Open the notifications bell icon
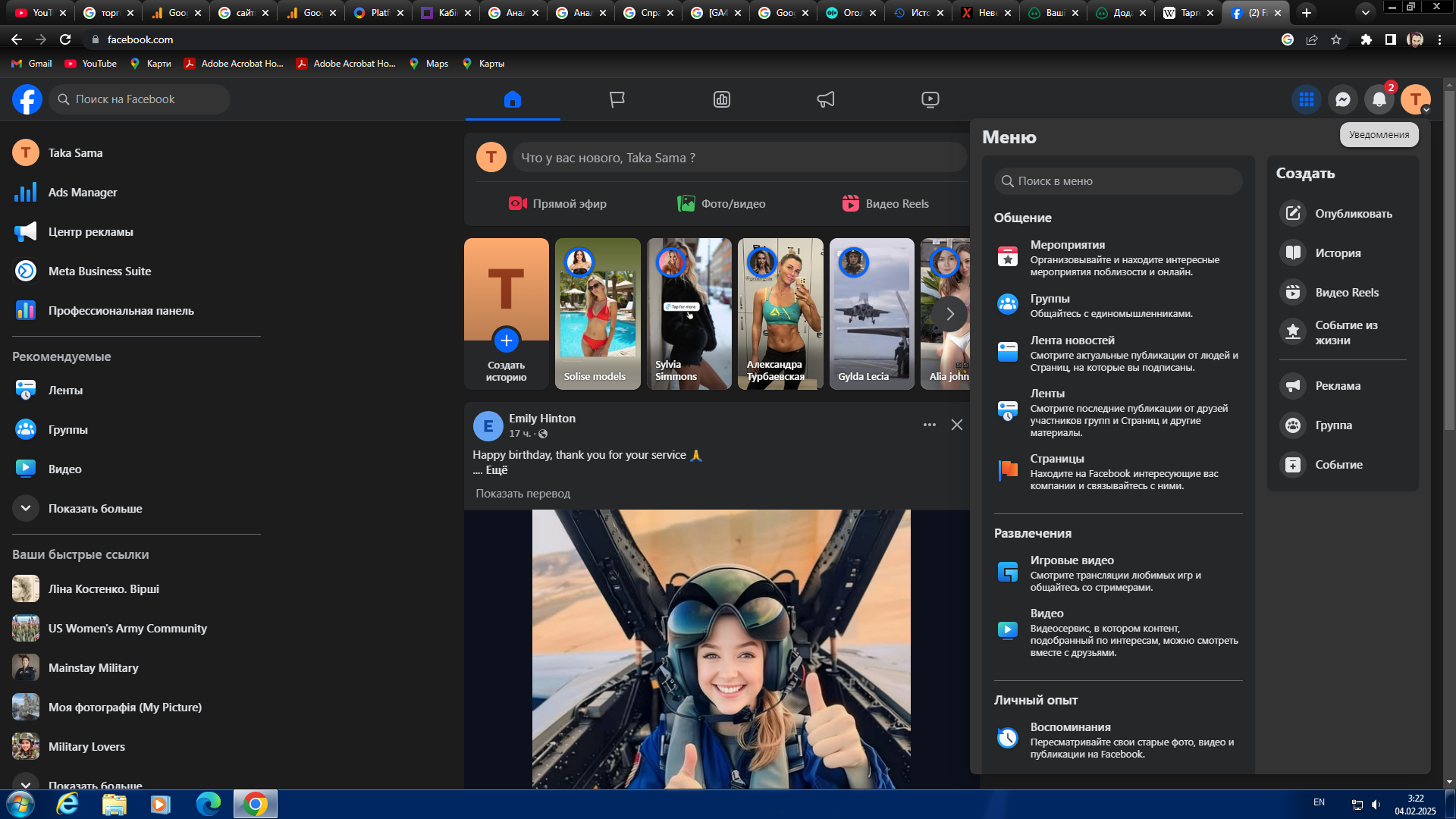The height and width of the screenshot is (819, 1456). (x=1379, y=99)
